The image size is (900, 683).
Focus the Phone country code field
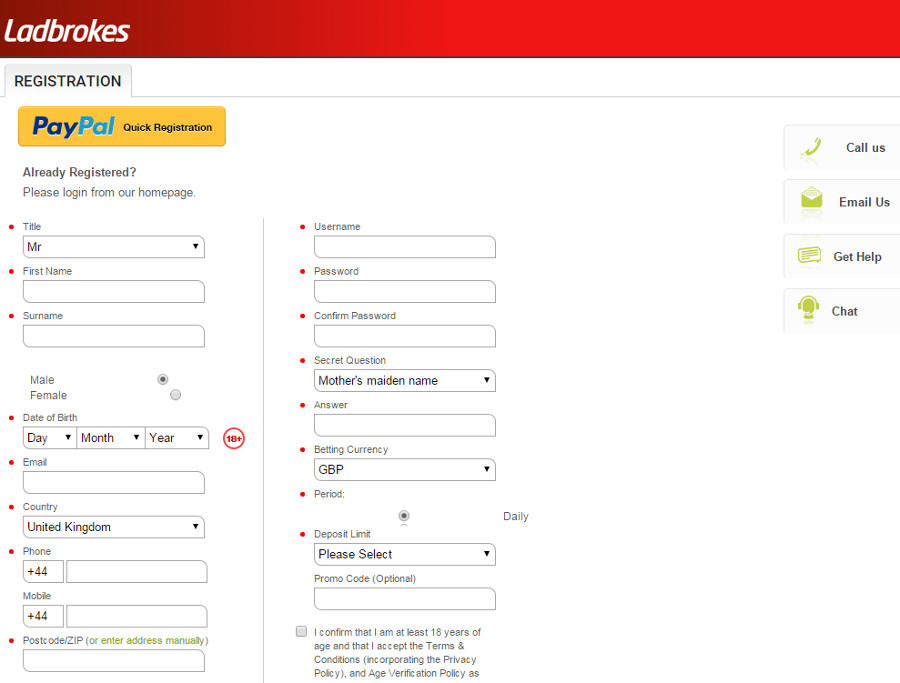pos(43,572)
